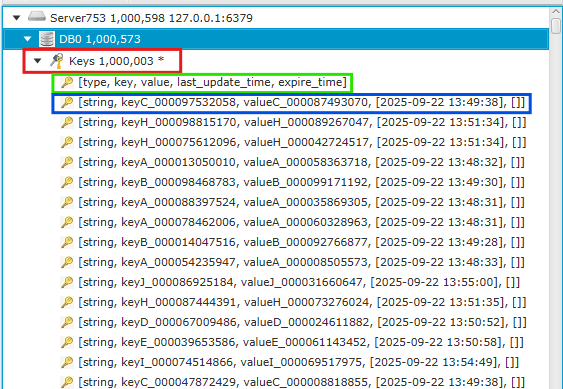
Task: Collapse the Server753 tree node arrow
Action: pos(17,18)
